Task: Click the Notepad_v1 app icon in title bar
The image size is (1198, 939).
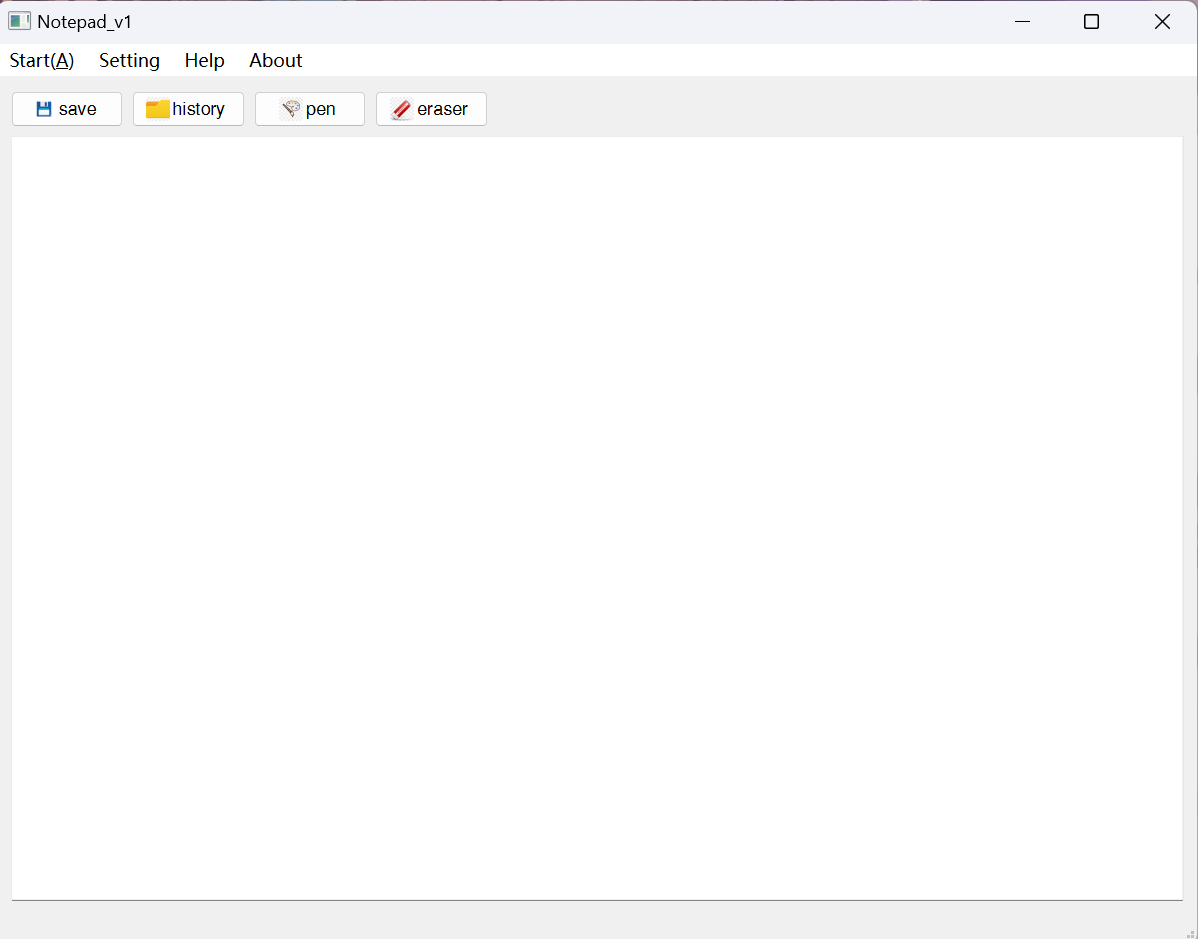Action: (x=19, y=21)
